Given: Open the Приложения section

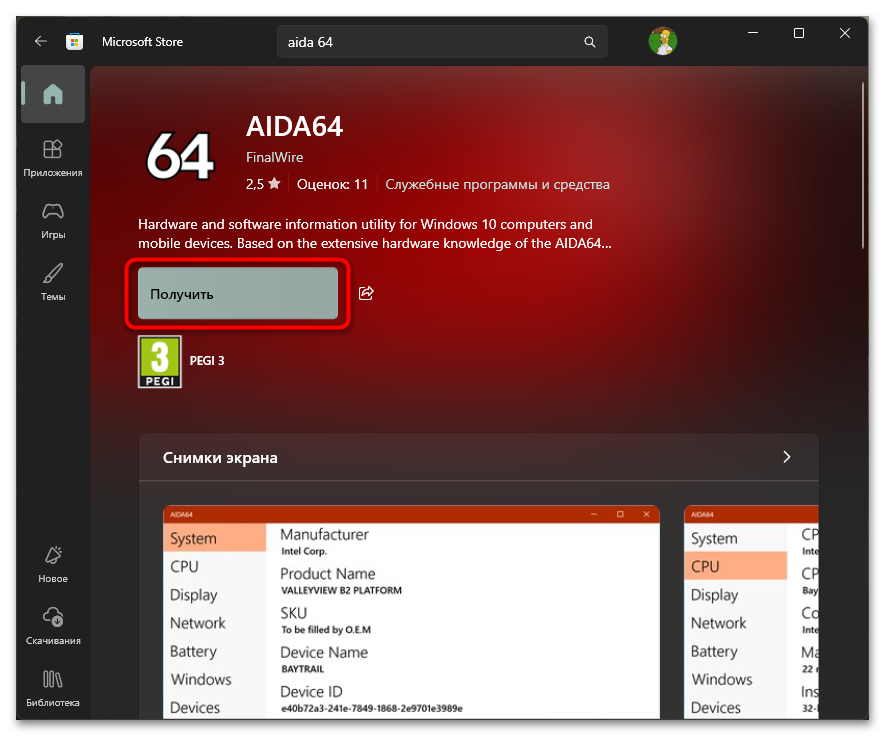Looking at the screenshot, I should (x=53, y=159).
